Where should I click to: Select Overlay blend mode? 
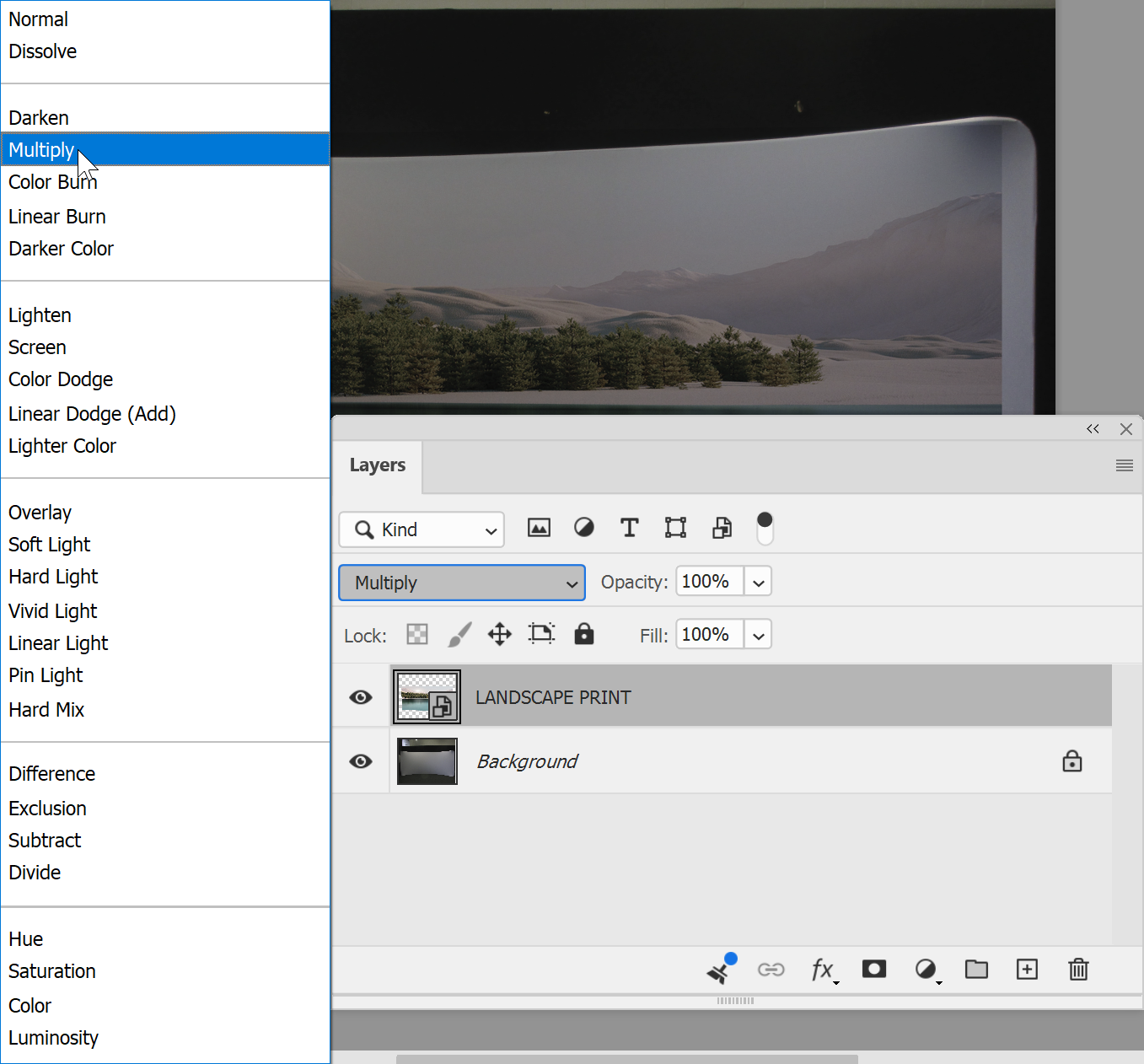pos(165,513)
